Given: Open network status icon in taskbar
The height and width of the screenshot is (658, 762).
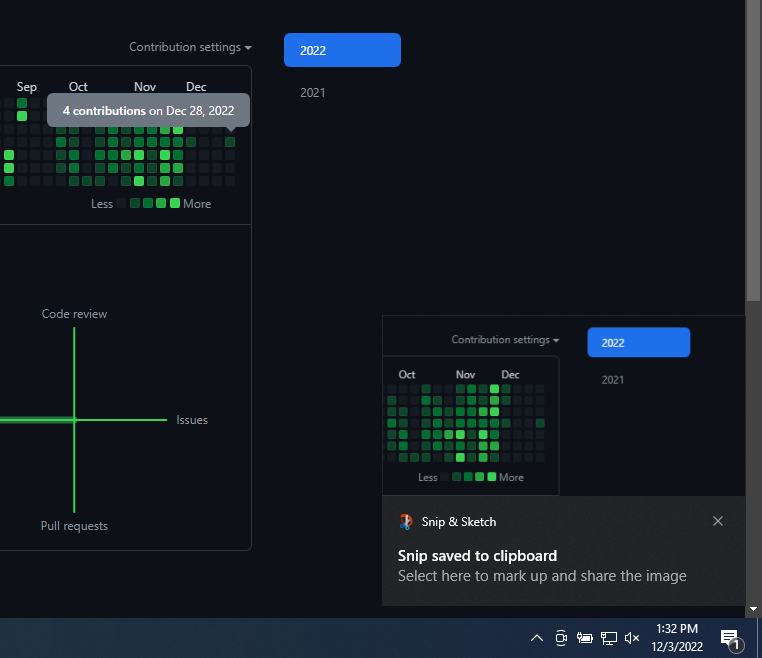Looking at the screenshot, I should pyautogui.click(x=608, y=638).
